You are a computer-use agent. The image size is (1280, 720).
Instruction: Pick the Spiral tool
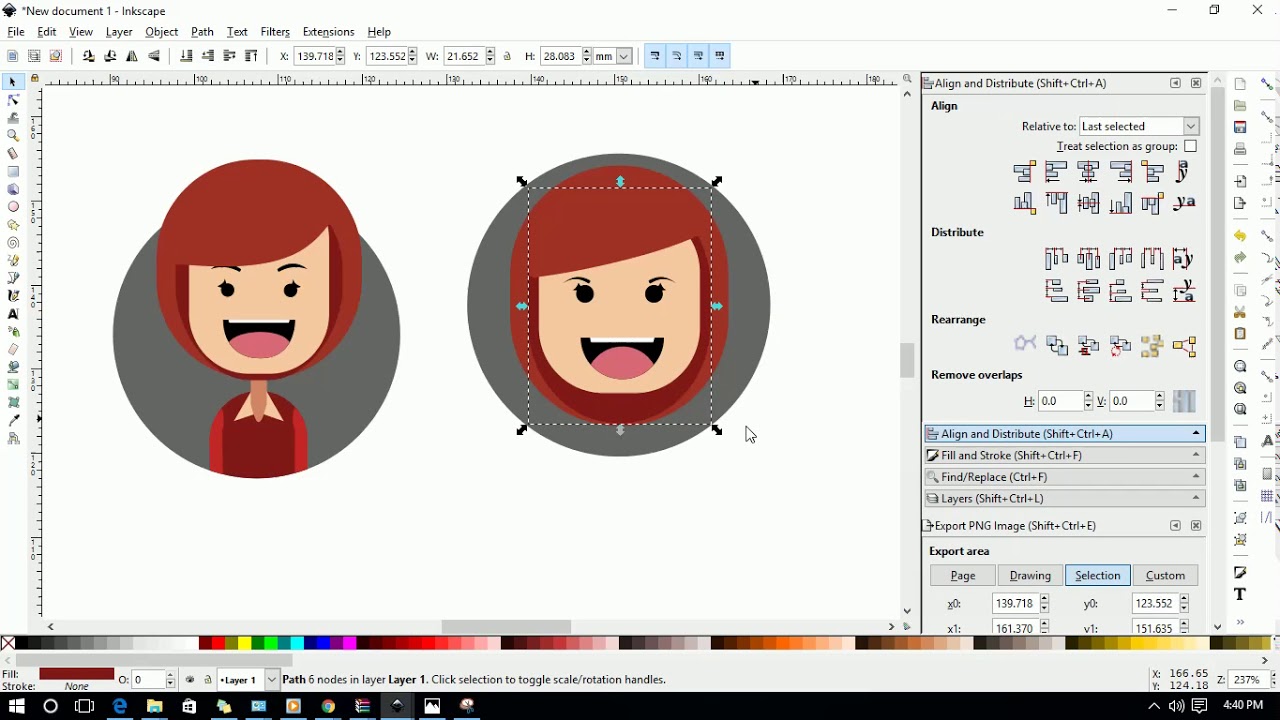click(x=13, y=243)
